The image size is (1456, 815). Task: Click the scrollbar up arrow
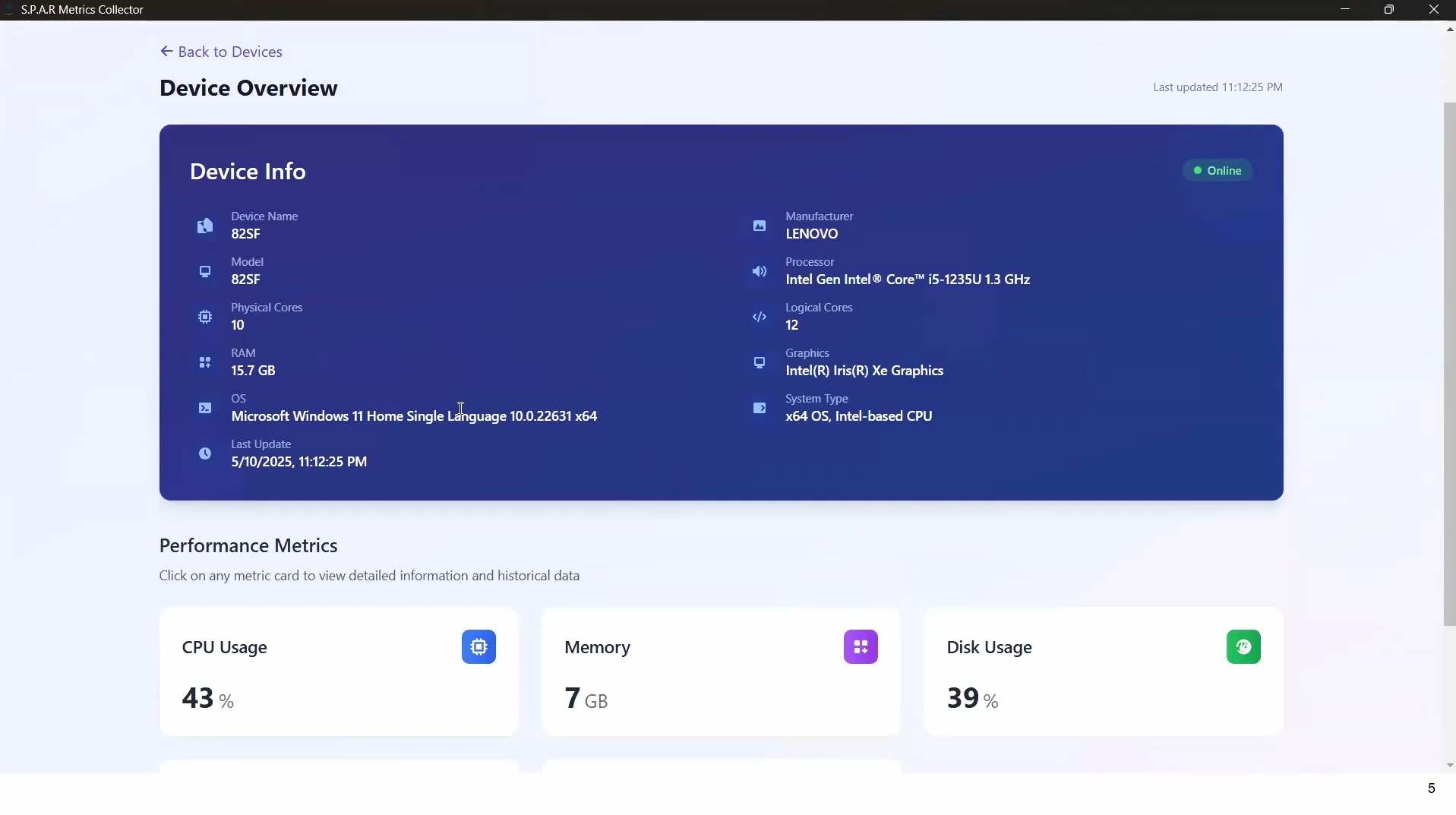point(1449,29)
